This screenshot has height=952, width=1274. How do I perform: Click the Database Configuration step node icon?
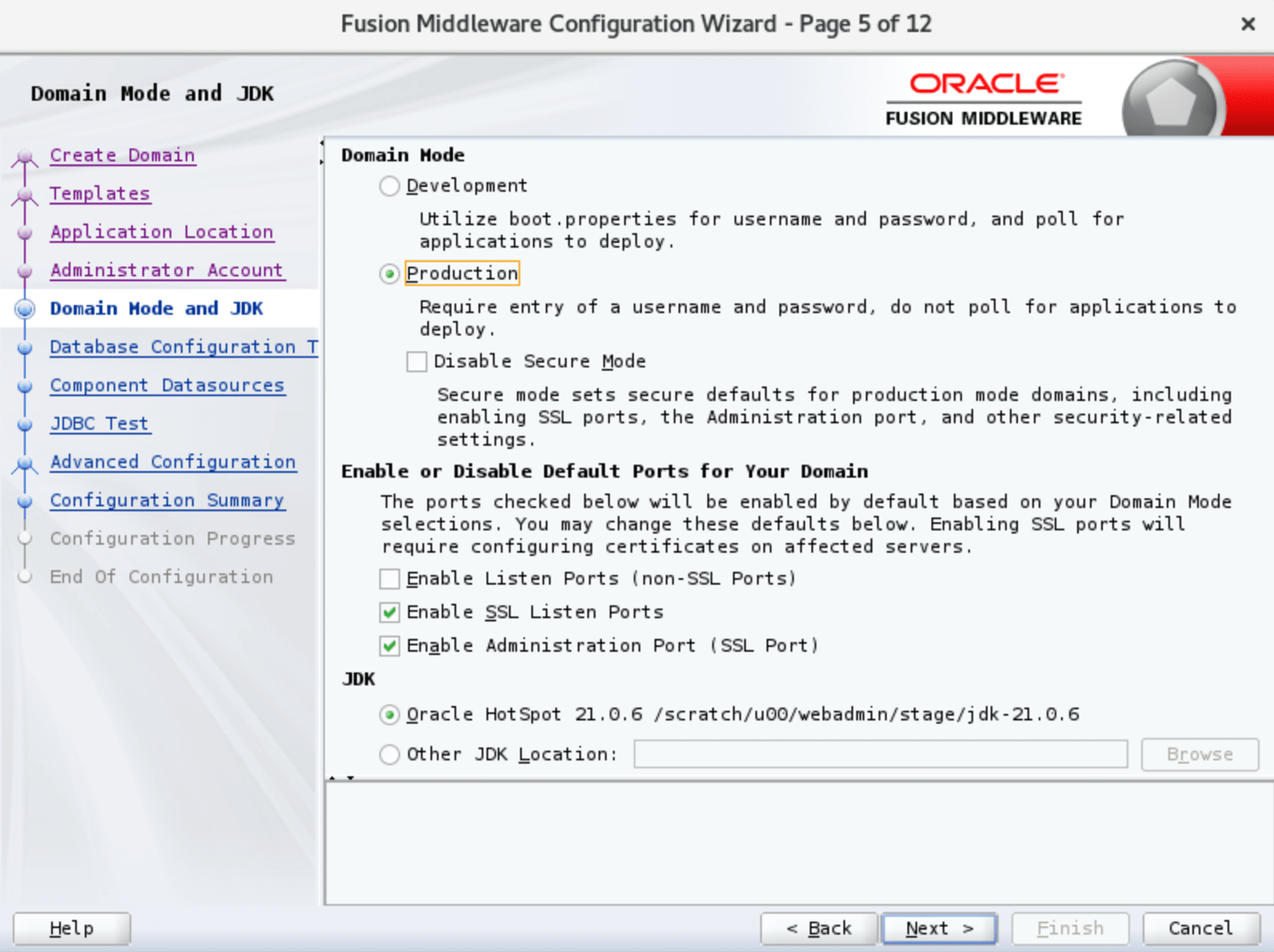tap(25, 348)
